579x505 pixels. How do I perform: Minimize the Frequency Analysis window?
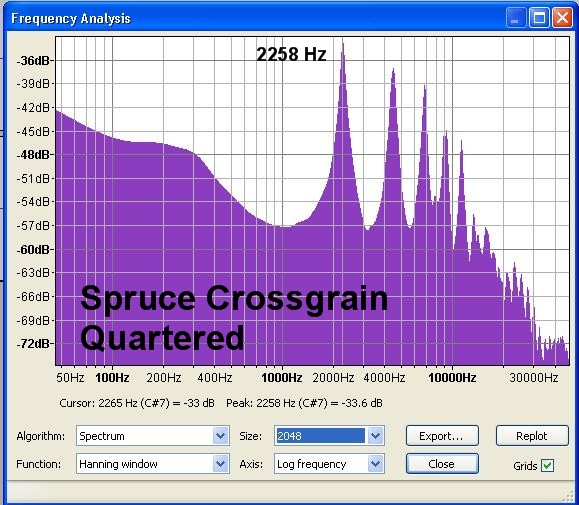516,18
